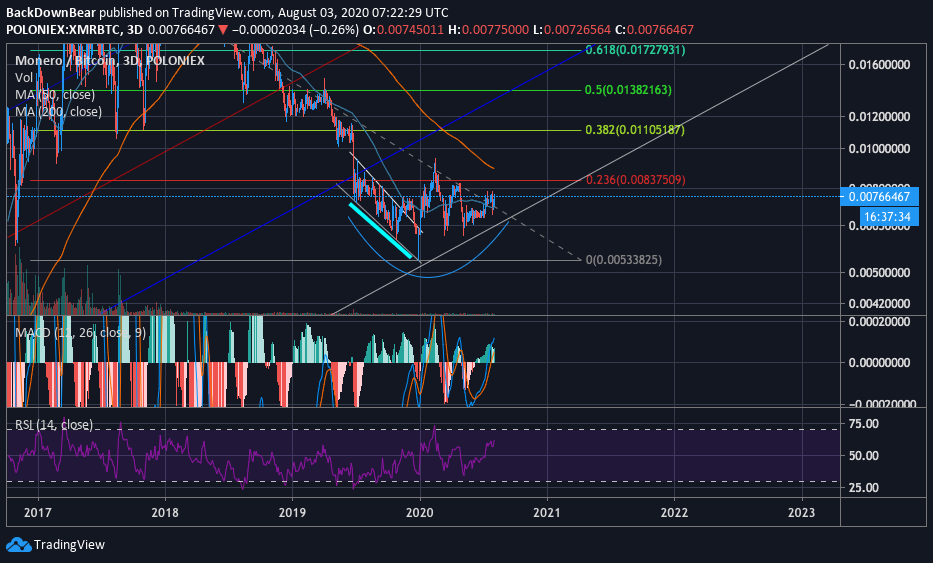Click 0.01200000 on the price axis
The image size is (933, 563).
pos(879,117)
